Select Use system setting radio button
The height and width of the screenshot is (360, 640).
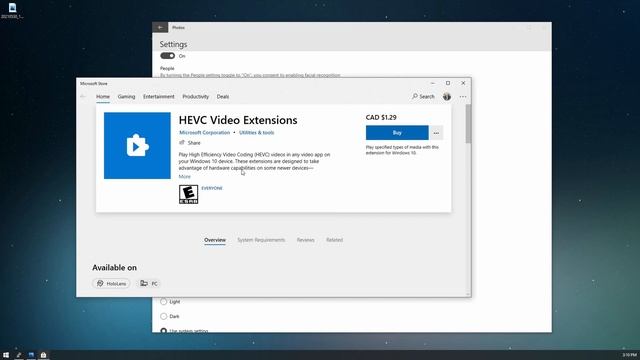[164, 330]
